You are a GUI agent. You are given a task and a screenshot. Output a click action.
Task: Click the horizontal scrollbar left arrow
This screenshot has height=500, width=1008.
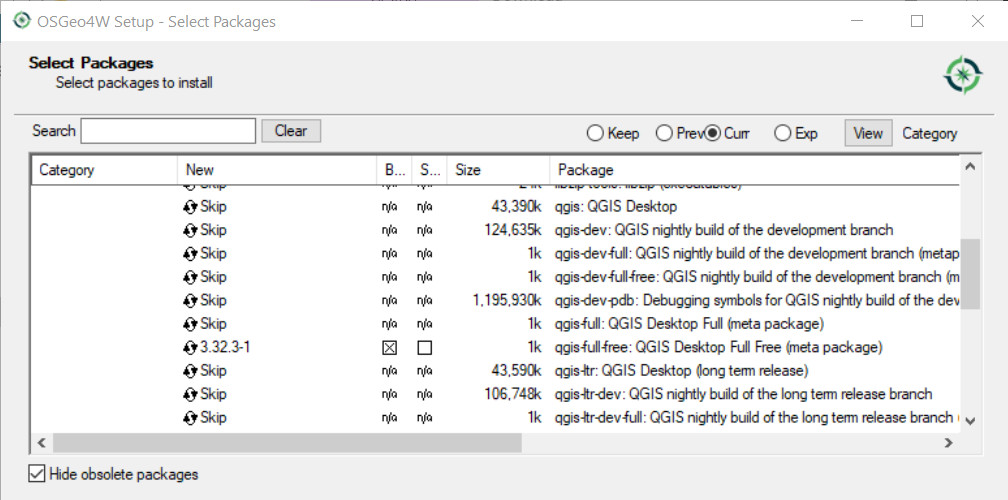point(42,442)
